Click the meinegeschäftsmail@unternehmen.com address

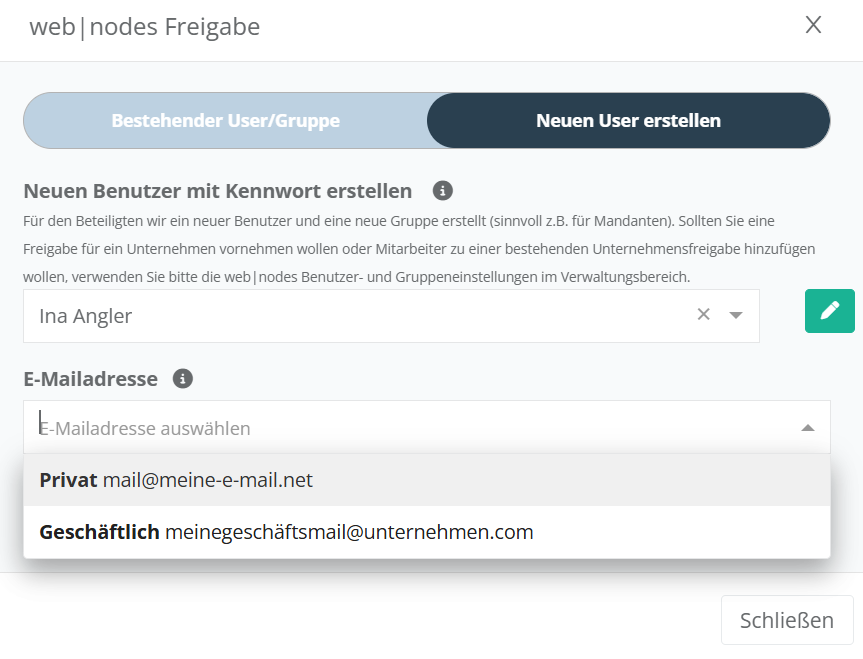pyautogui.click(x=349, y=532)
